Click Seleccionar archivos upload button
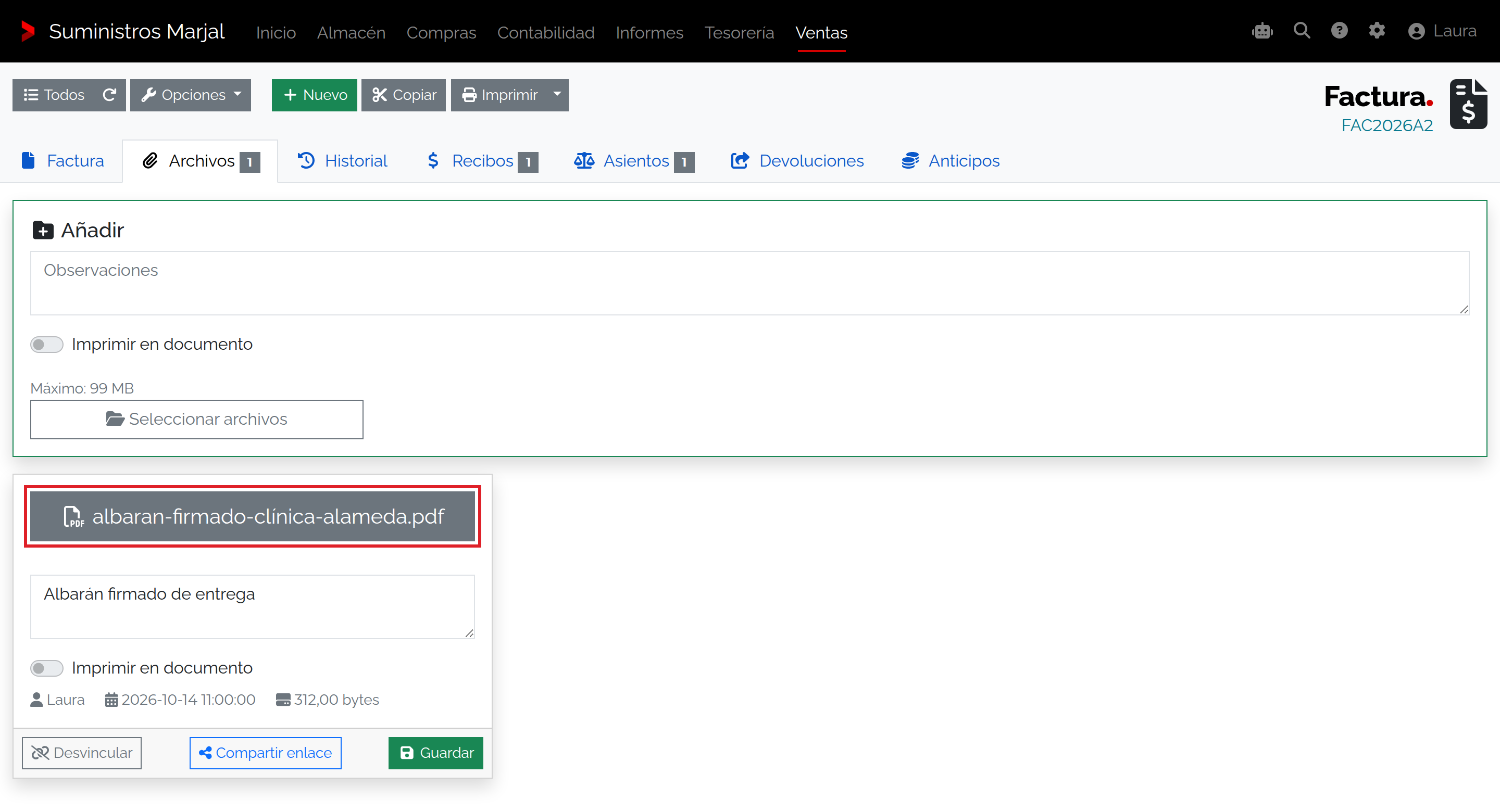 pos(197,419)
